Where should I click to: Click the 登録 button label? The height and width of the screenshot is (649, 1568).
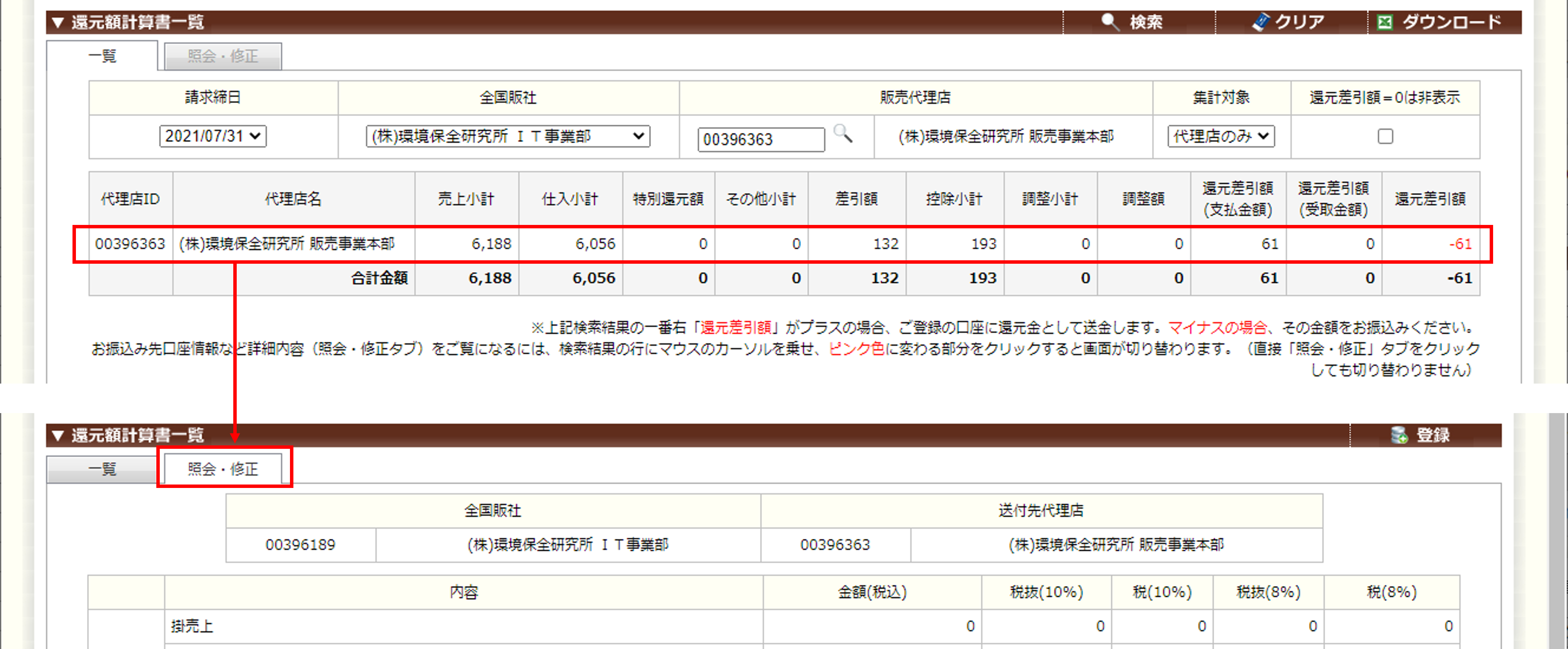pyautogui.click(x=1433, y=435)
